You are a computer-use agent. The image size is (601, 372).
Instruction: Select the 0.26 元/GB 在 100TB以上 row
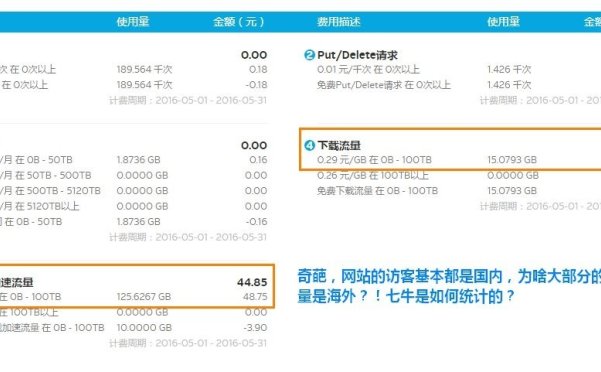coord(373,175)
